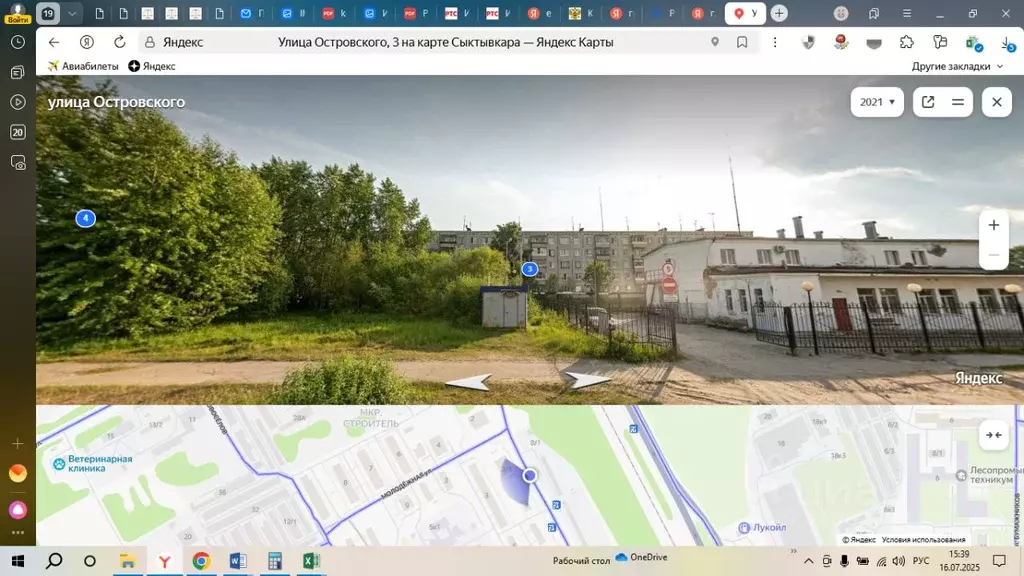
Task: Open the side tabs panel icon near menu
Action: (x=874, y=13)
